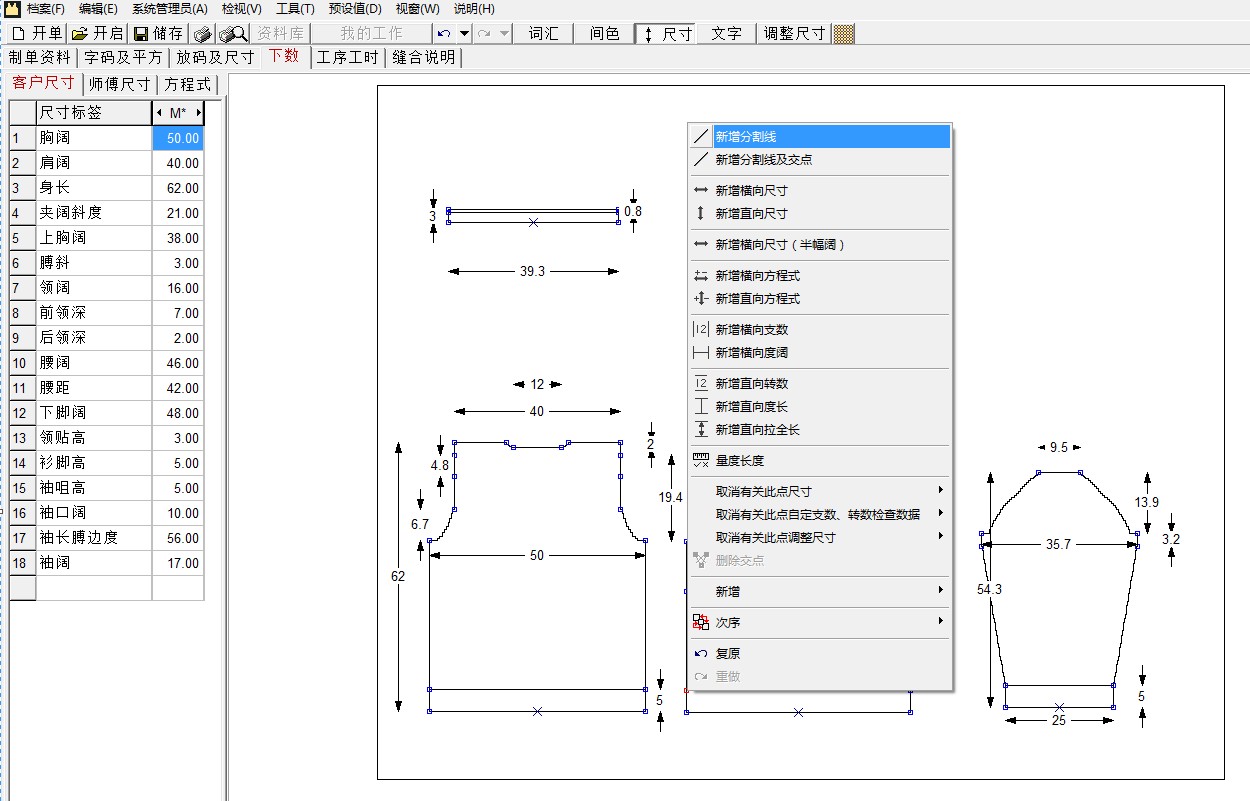Choose 新增分割线 in context menu
The width and height of the screenshot is (1250, 801).
[x=820, y=136]
